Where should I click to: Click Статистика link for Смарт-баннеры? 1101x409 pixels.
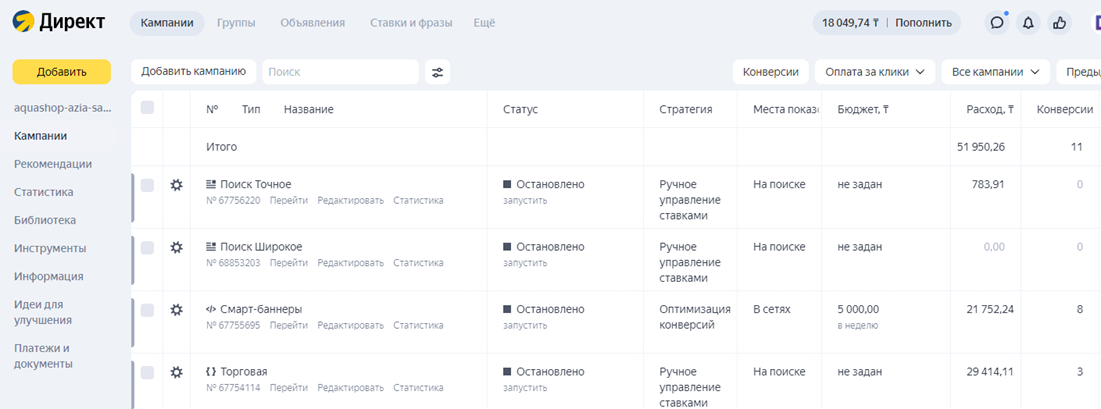tap(418, 325)
